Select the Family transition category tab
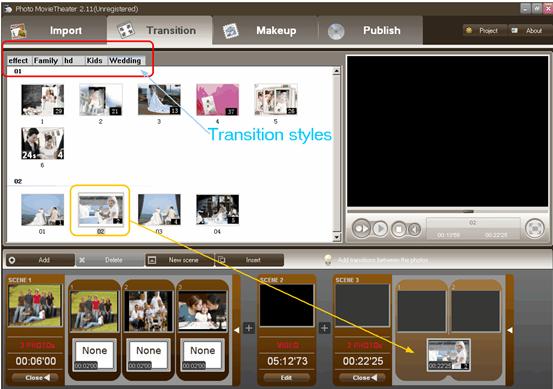Screen dimensions: 553x389 [46, 61]
